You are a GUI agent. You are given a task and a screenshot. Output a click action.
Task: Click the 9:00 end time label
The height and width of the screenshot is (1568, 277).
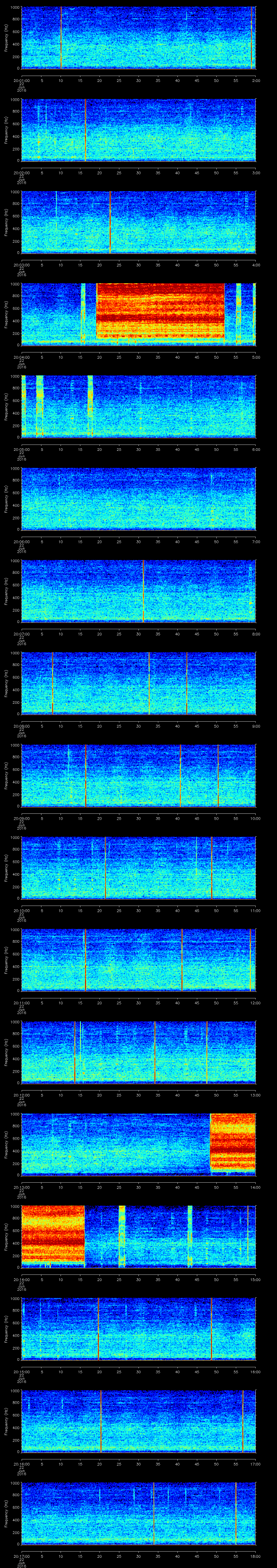click(256, 726)
